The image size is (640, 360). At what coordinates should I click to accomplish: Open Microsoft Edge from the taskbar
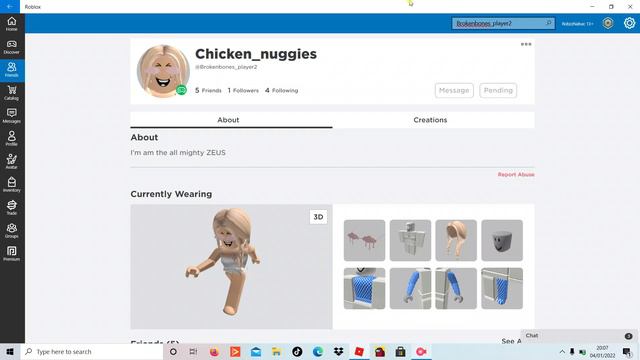(318, 351)
